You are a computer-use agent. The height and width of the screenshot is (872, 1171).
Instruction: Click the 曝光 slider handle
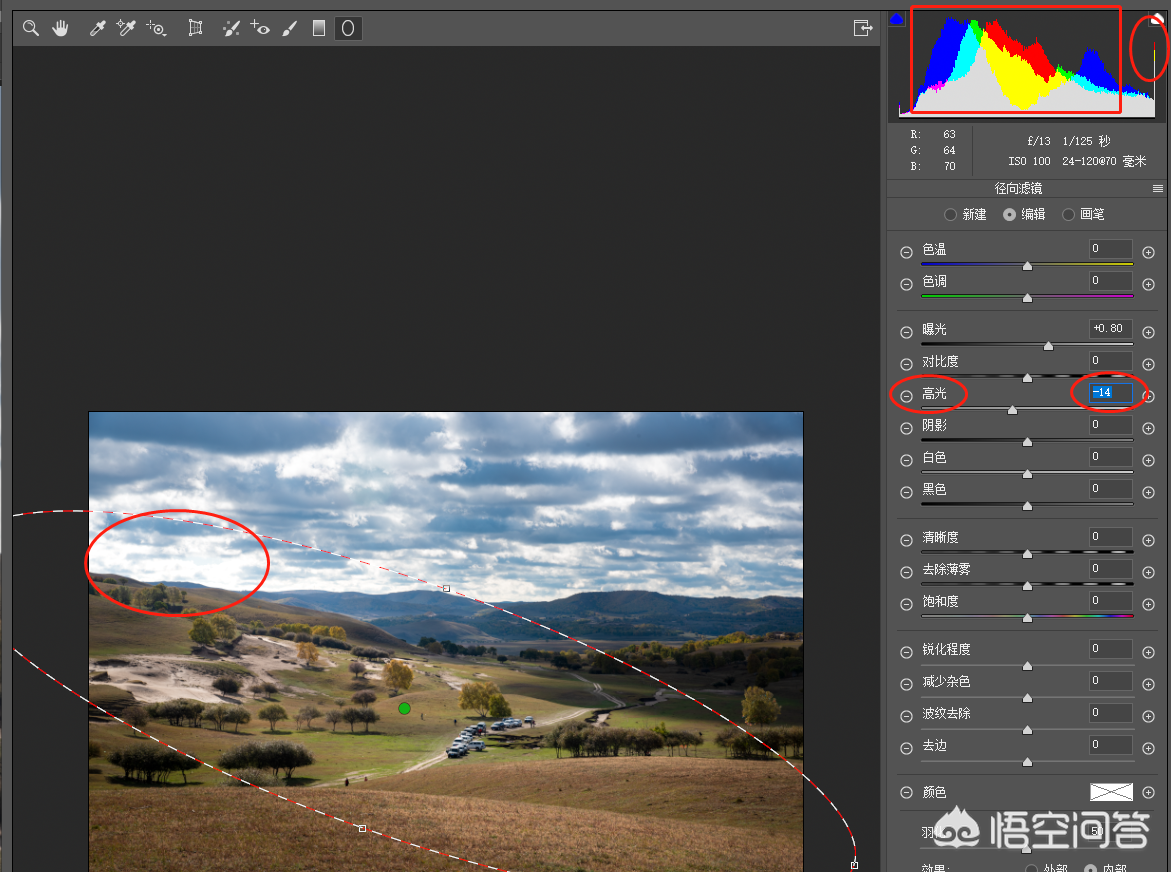click(1049, 346)
